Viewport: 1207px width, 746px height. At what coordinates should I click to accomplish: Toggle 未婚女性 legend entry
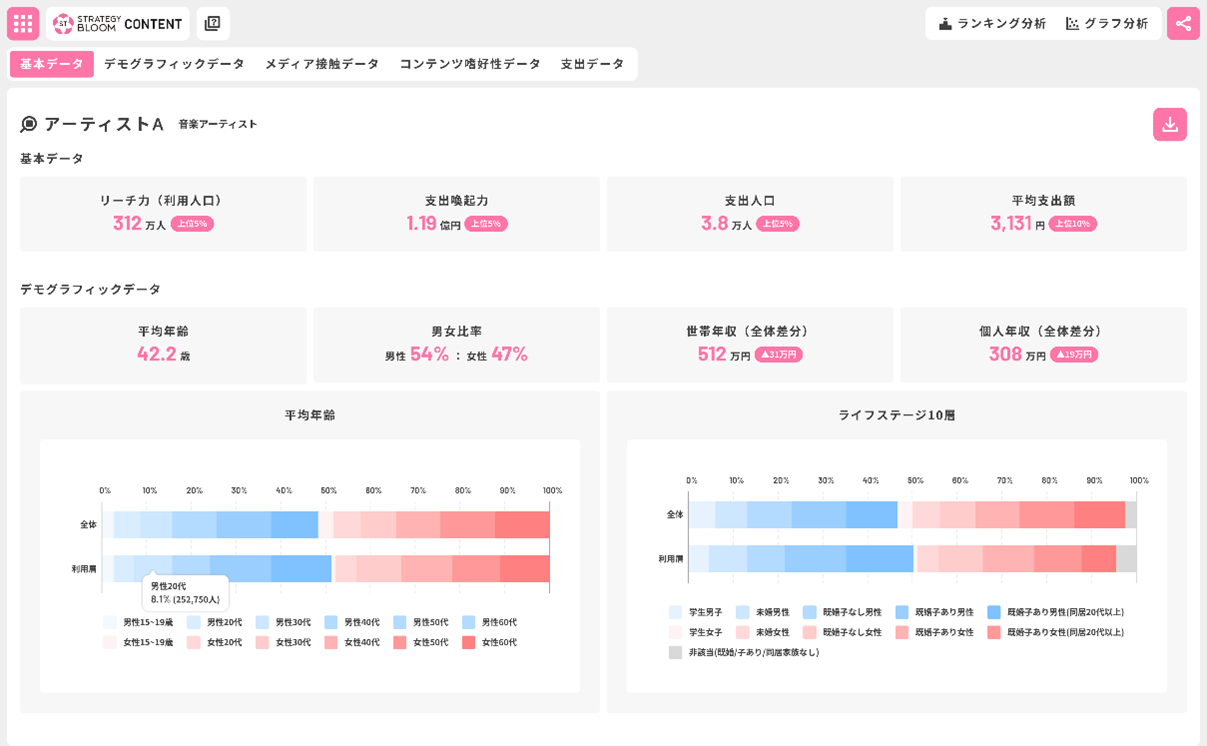pyautogui.click(x=763, y=632)
